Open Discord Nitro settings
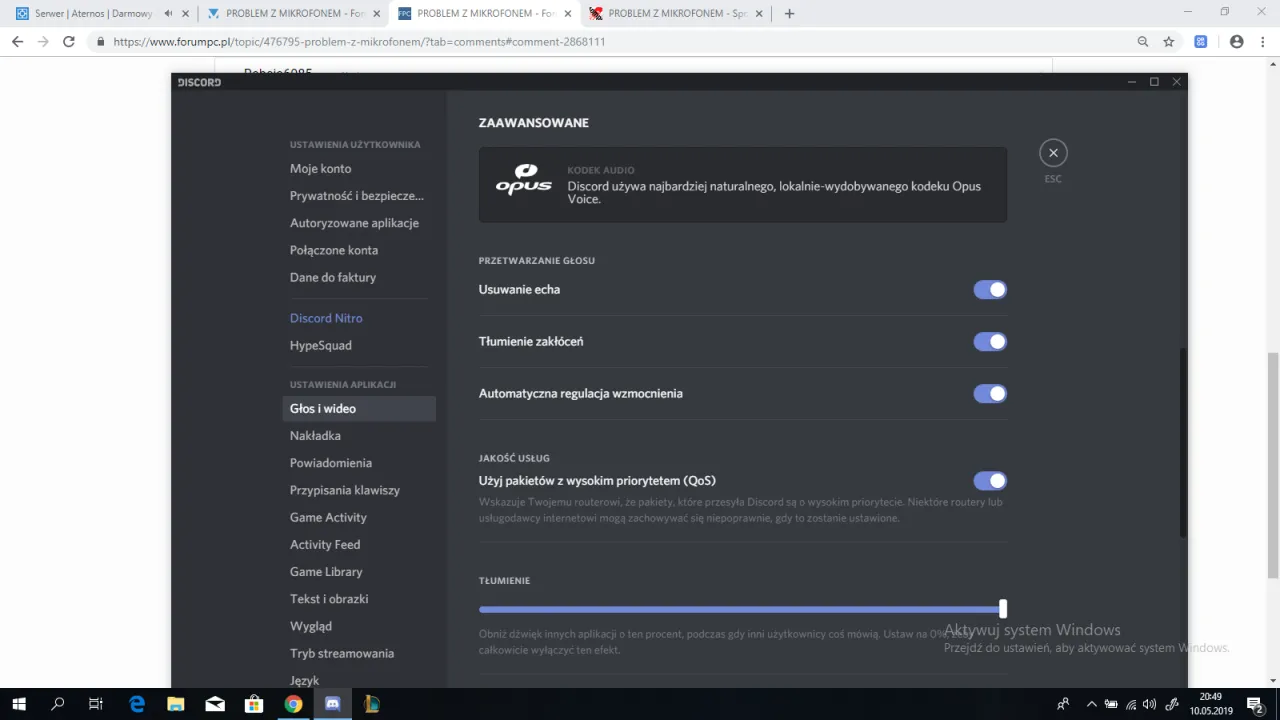The height and width of the screenshot is (720, 1280). point(326,317)
